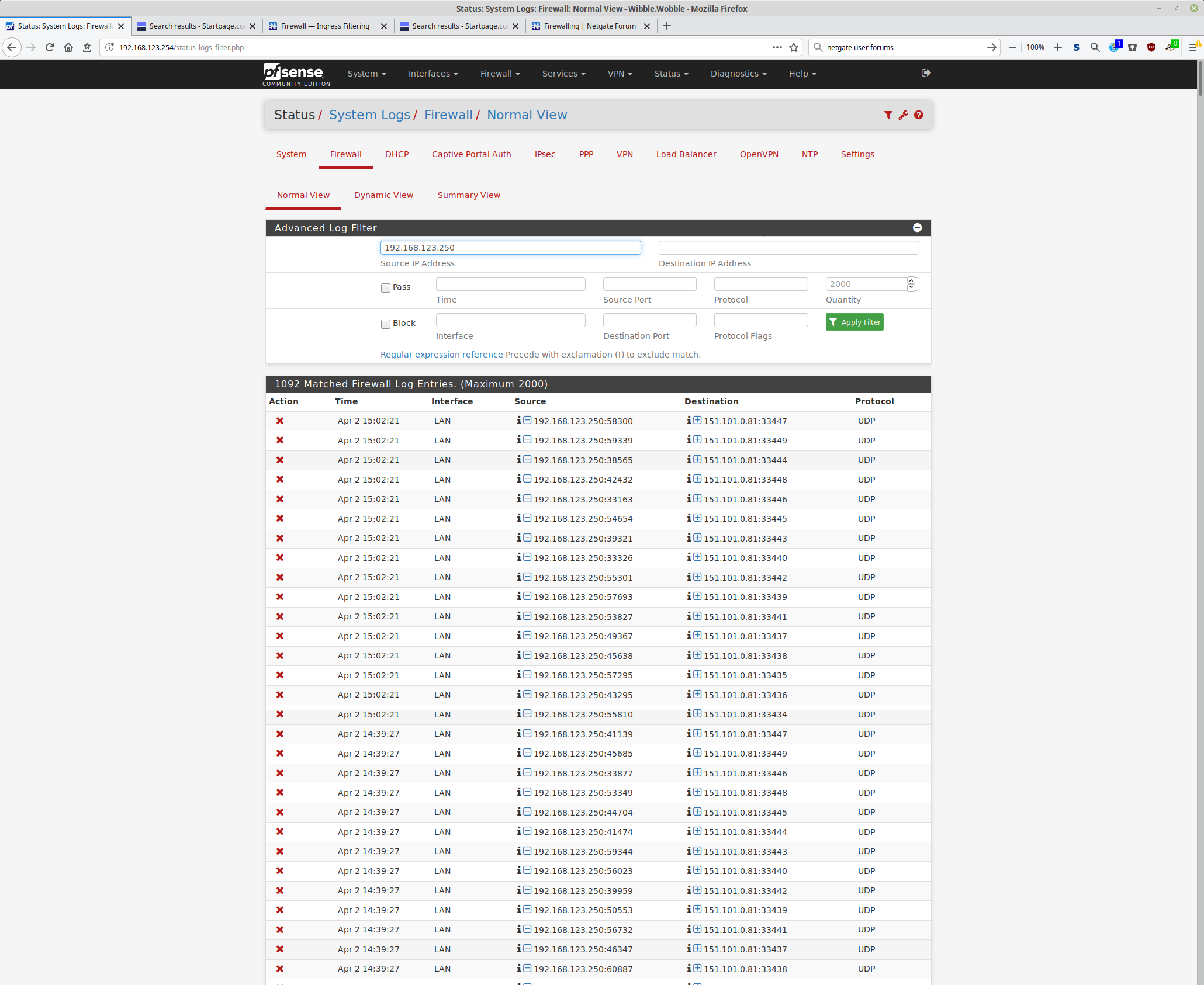Image resolution: width=1204 pixels, height=985 pixels.
Task: Bookmark this page with star icon
Action: [794, 47]
